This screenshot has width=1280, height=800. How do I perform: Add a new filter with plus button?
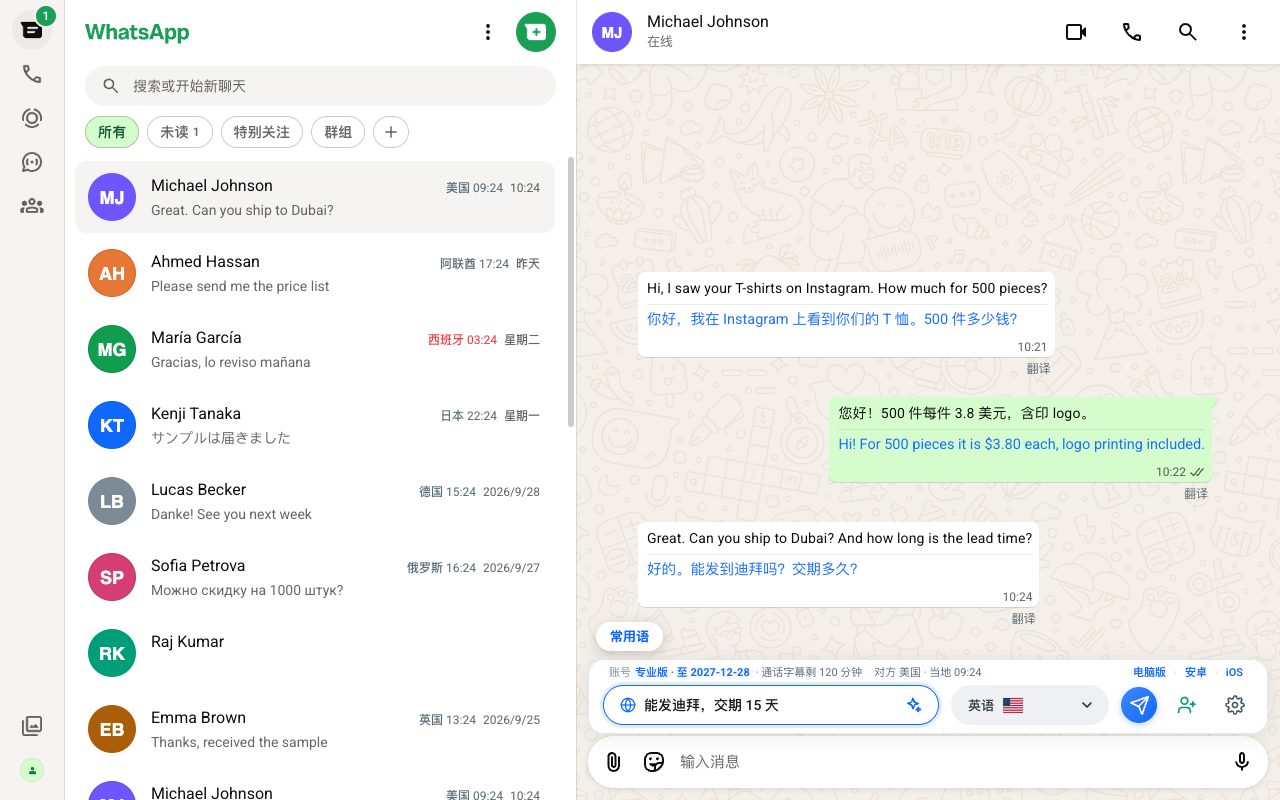click(x=391, y=132)
